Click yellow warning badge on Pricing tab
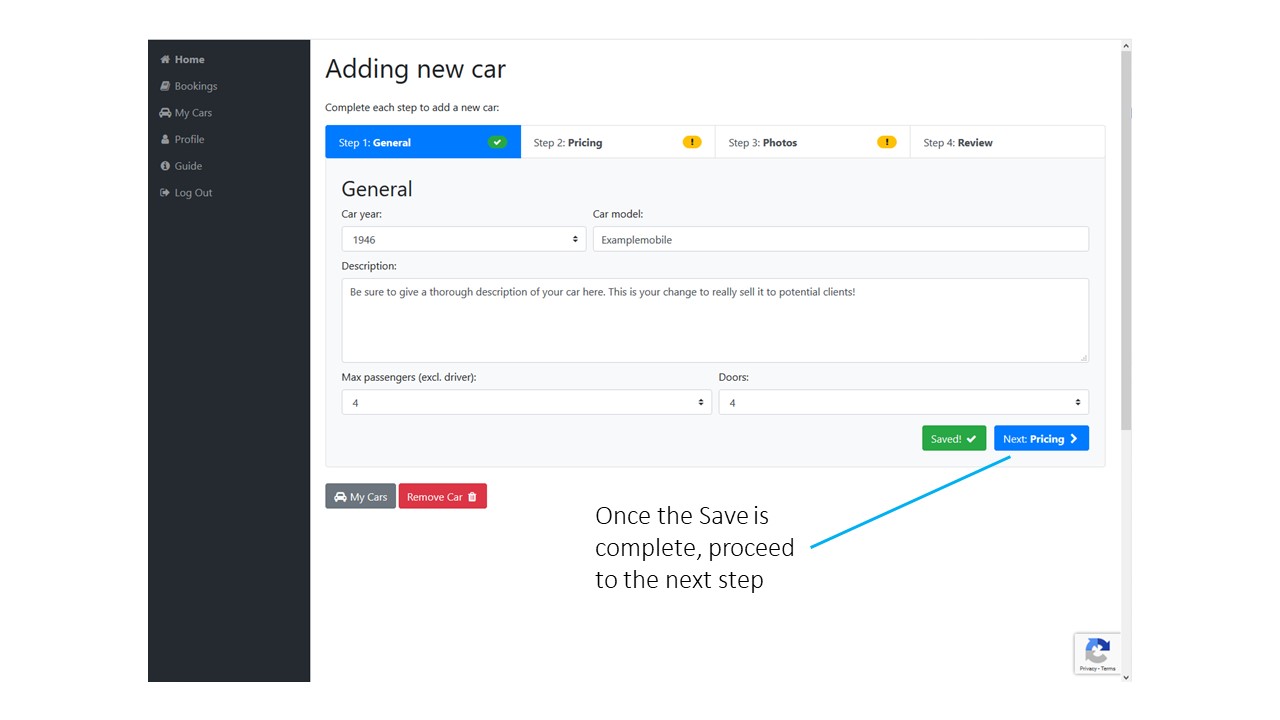 click(x=692, y=142)
